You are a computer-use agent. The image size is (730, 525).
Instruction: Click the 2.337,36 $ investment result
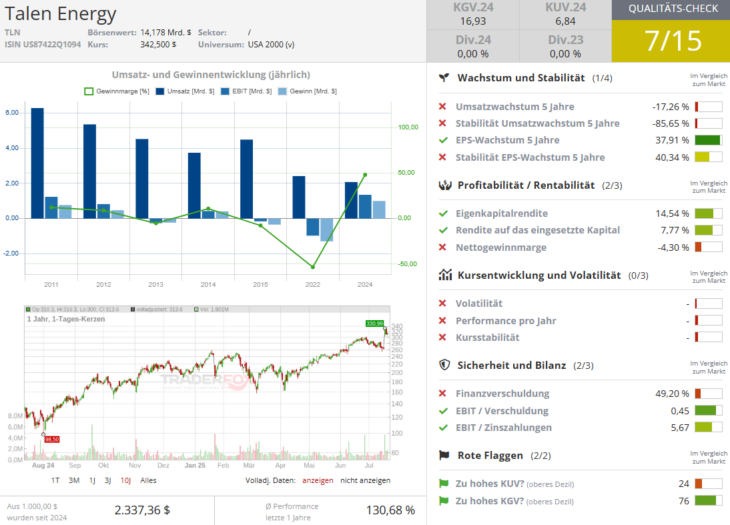pos(142,511)
